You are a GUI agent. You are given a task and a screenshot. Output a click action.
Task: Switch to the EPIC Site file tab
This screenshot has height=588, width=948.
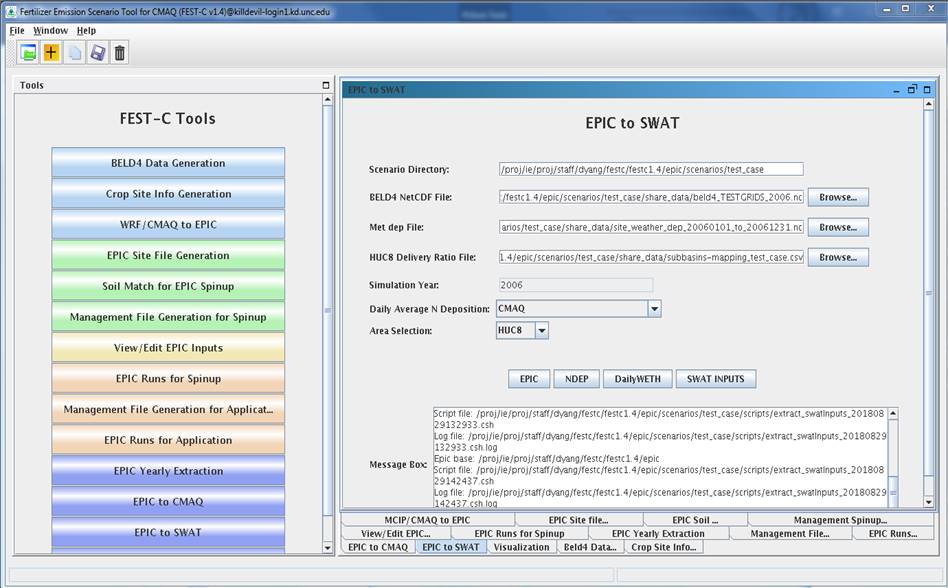tap(579, 520)
